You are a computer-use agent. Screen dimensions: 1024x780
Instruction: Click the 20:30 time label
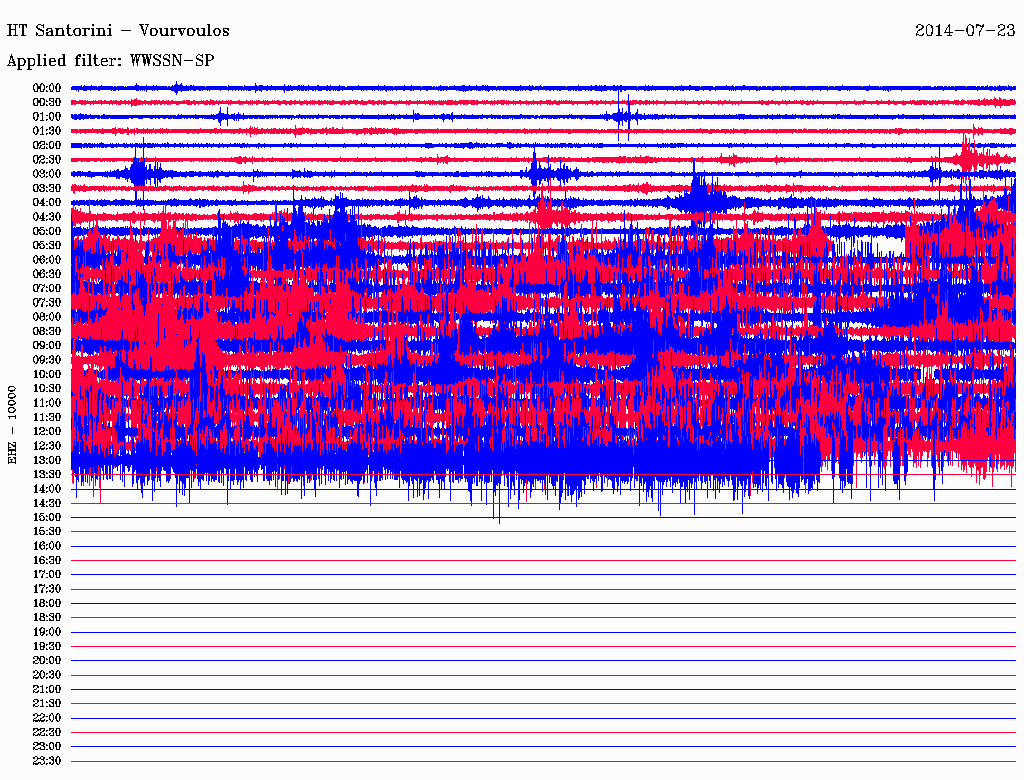coord(47,675)
